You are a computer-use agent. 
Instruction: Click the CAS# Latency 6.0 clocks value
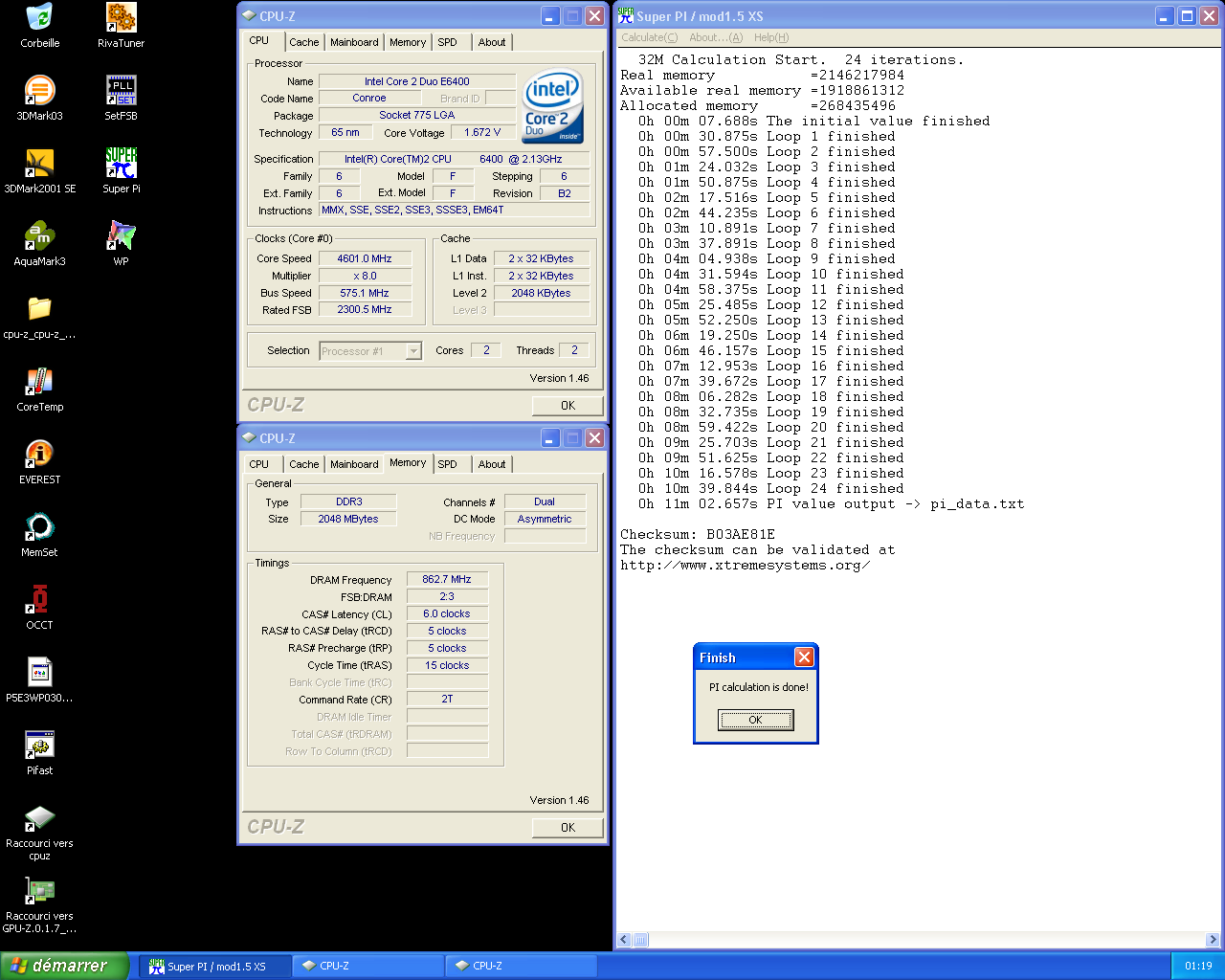447,613
